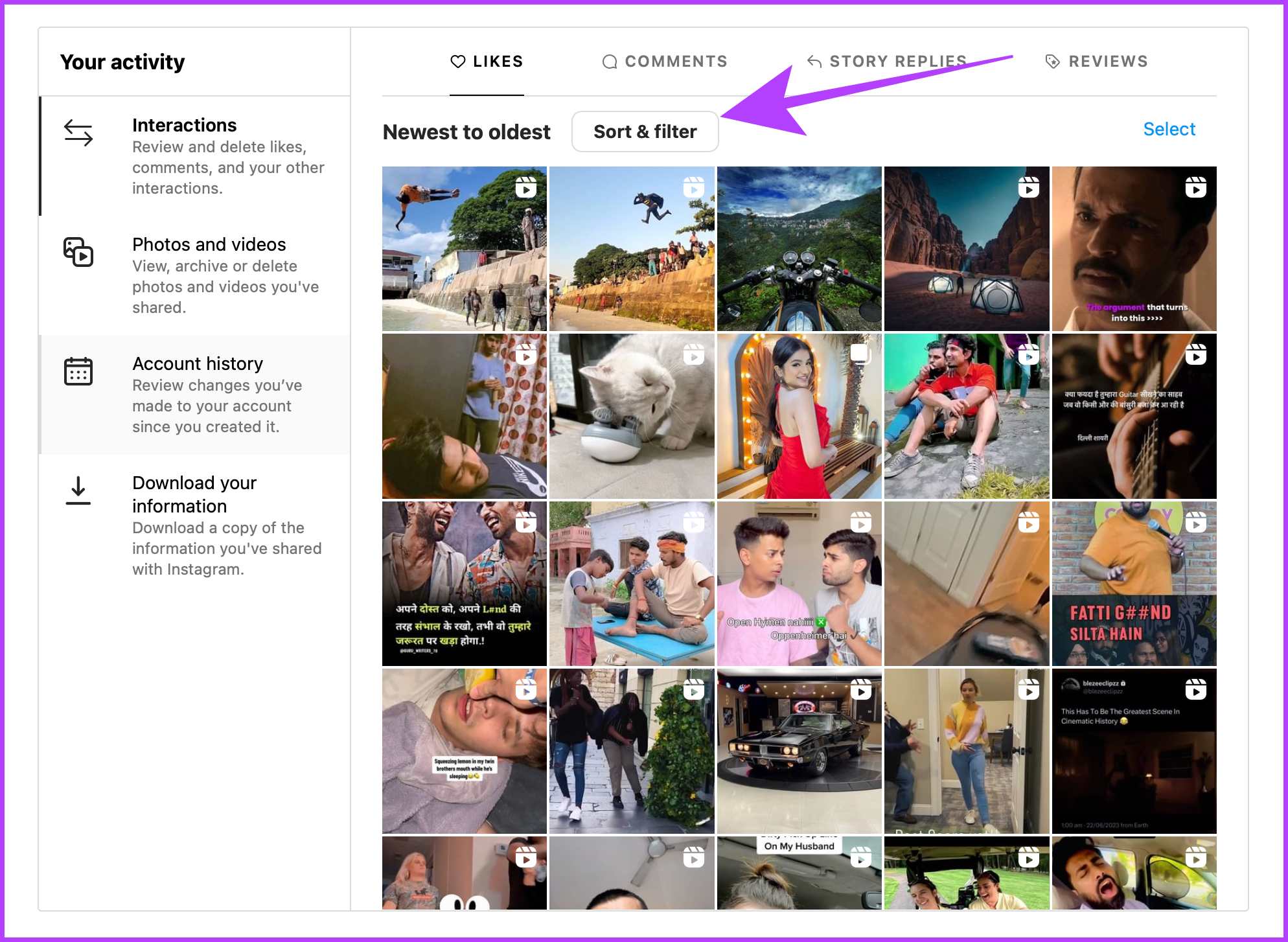Click the Select link
The height and width of the screenshot is (942, 1288).
pos(1169,129)
